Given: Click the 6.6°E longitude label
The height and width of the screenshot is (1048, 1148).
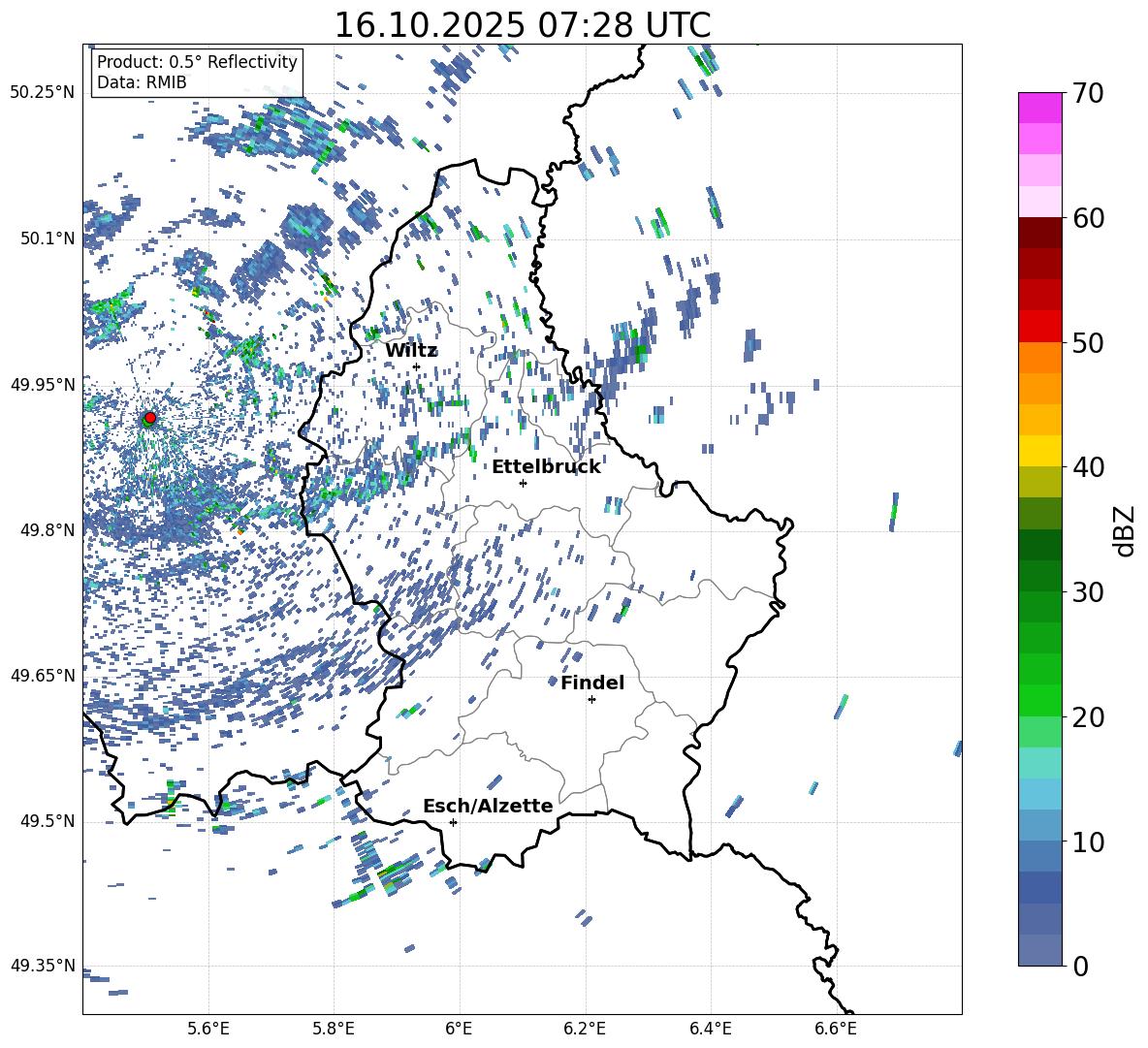Looking at the screenshot, I should (x=836, y=1029).
